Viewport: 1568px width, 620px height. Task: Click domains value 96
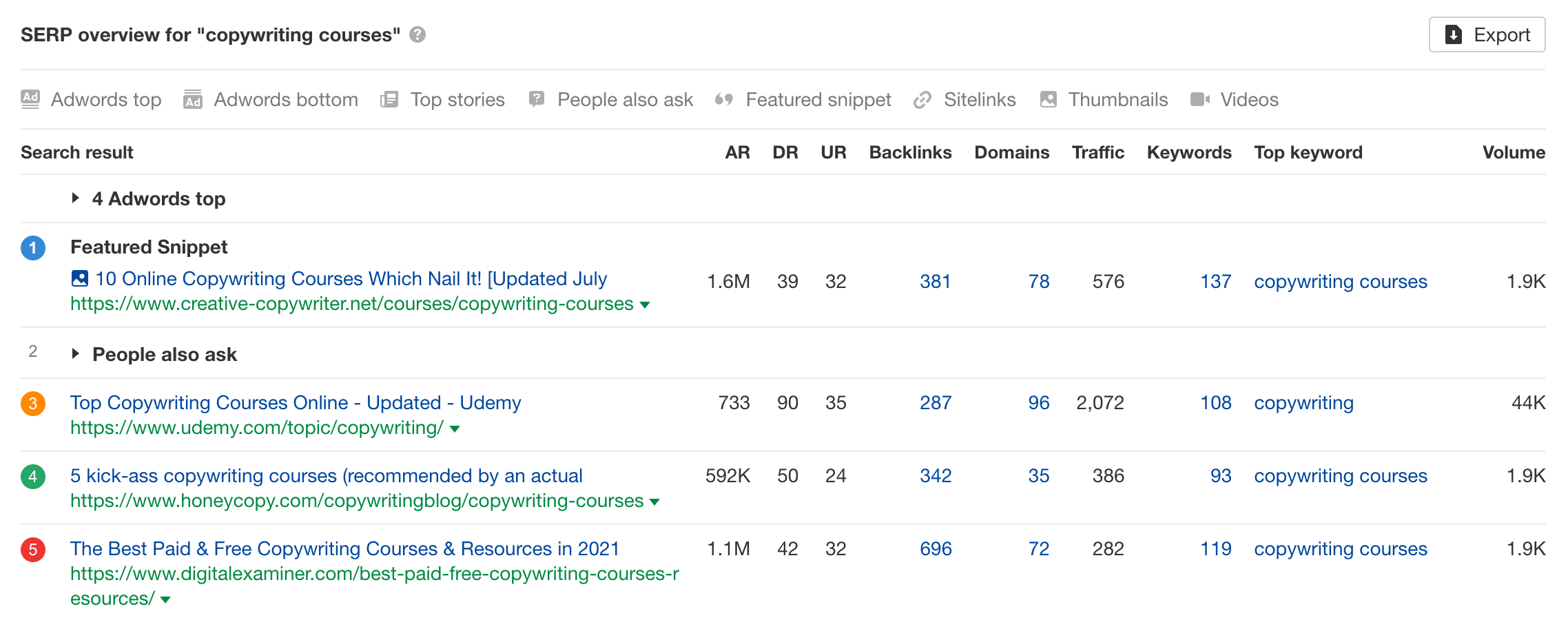tap(1039, 402)
